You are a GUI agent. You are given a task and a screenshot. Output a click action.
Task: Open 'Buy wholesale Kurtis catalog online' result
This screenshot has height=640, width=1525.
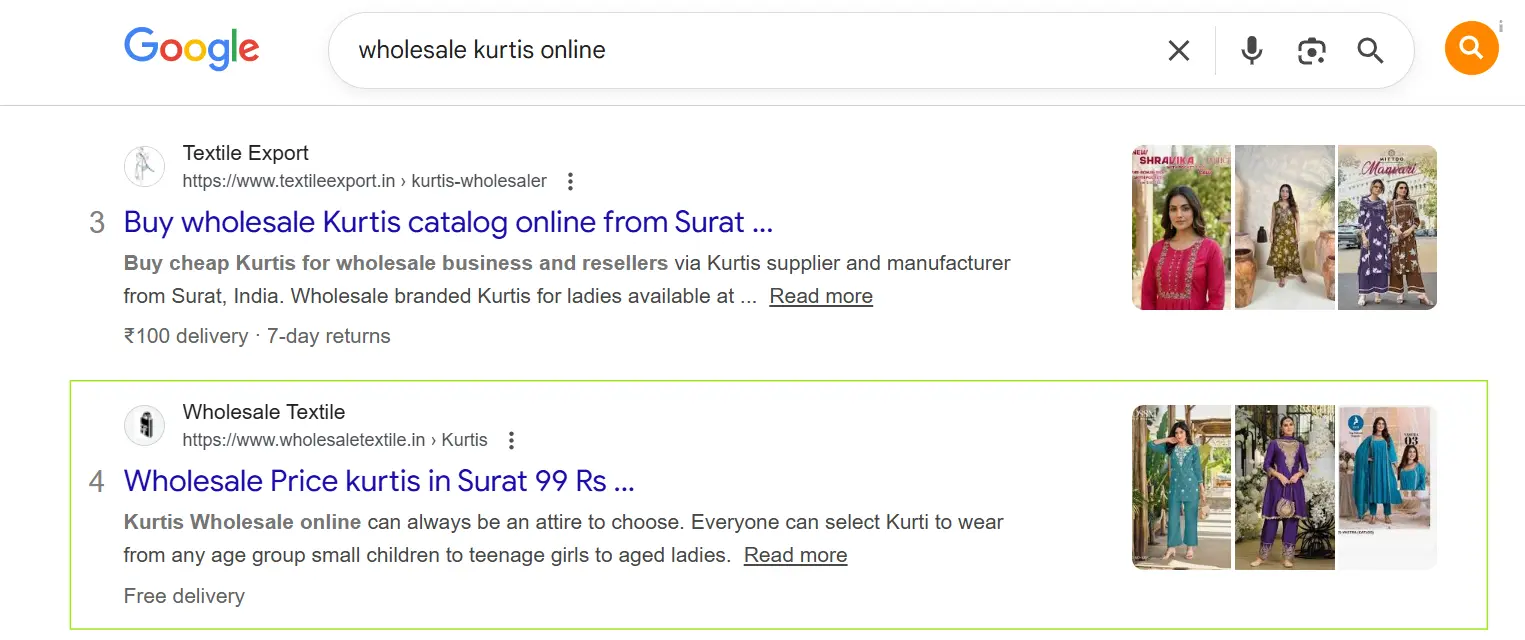click(448, 222)
